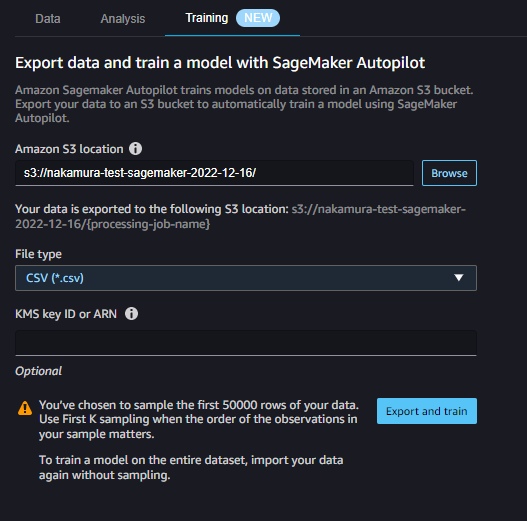
Task: Click the exported S3 path text
Action: point(240,216)
